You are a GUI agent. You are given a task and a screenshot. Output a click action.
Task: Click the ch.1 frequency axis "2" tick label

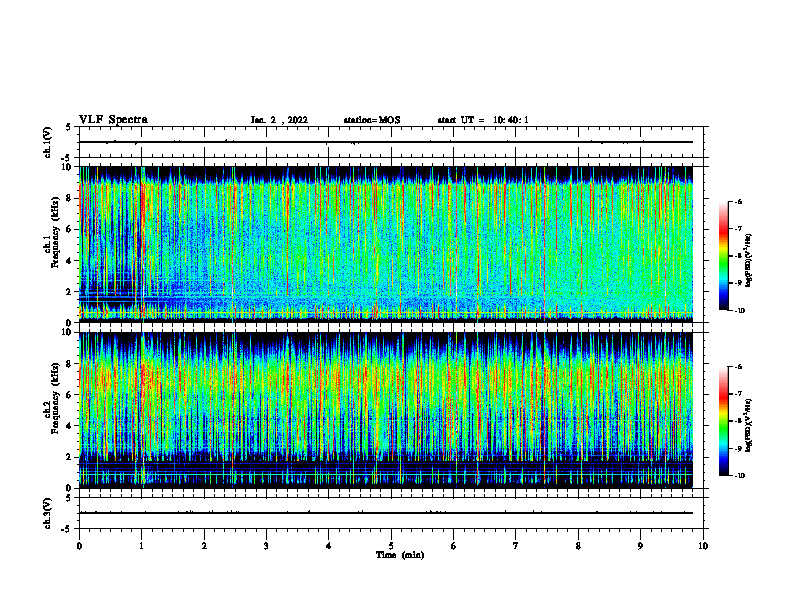tap(69, 291)
